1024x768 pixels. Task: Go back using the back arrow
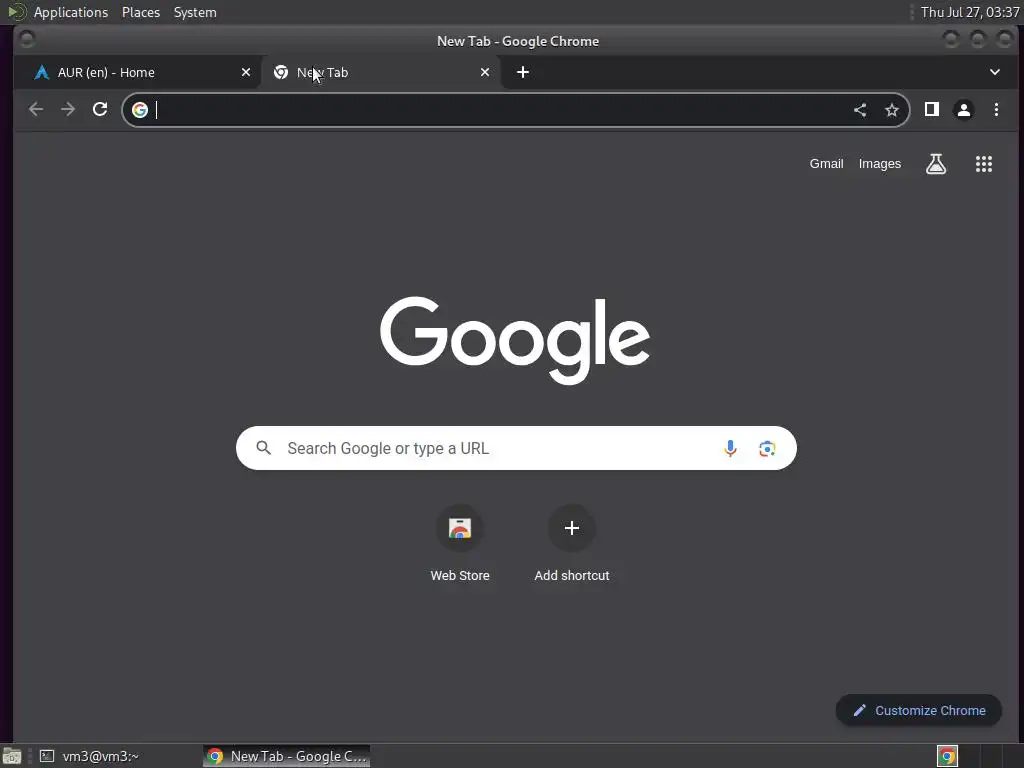tap(36, 110)
